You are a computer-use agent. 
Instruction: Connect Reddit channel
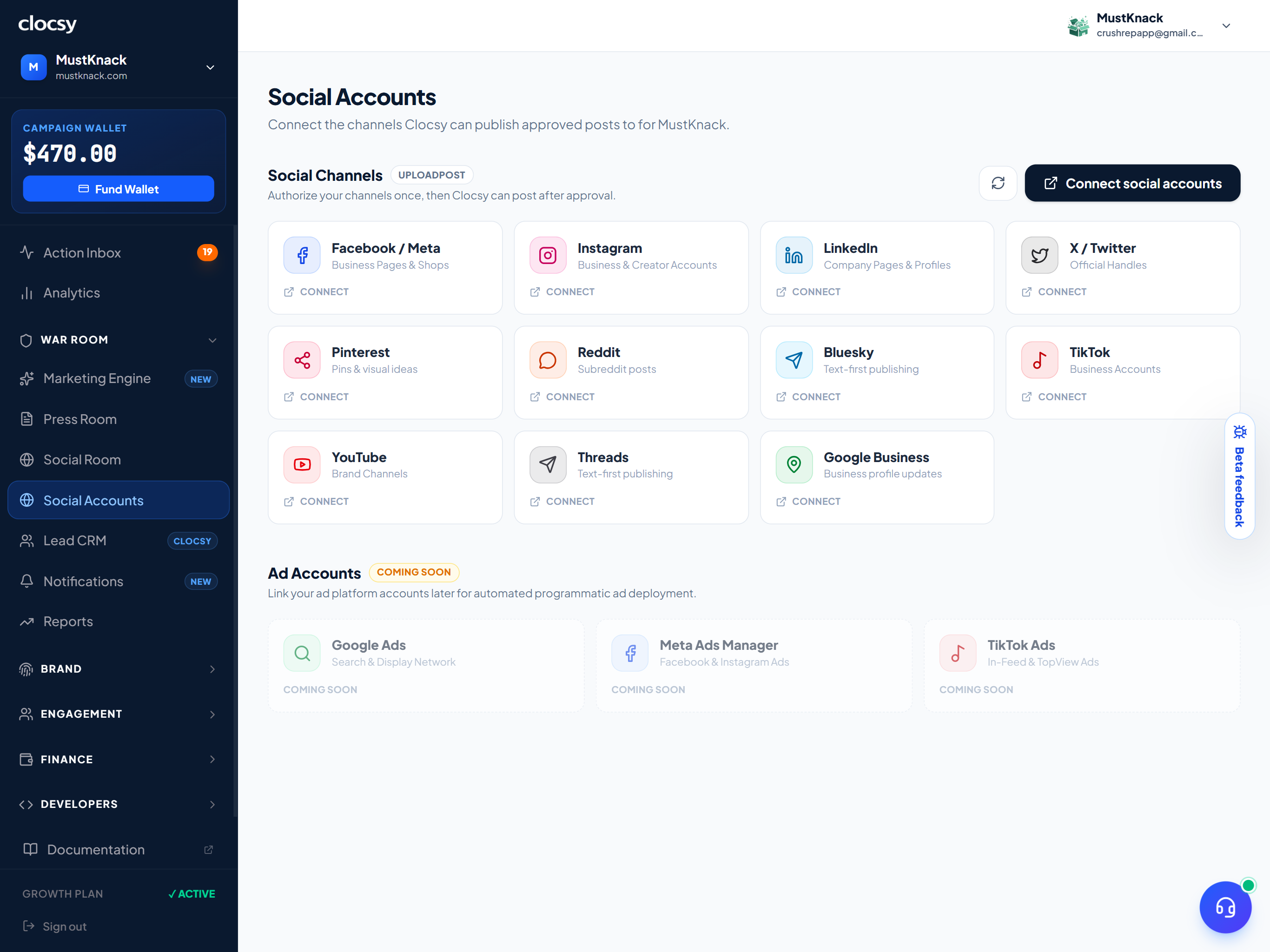pyautogui.click(x=562, y=397)
